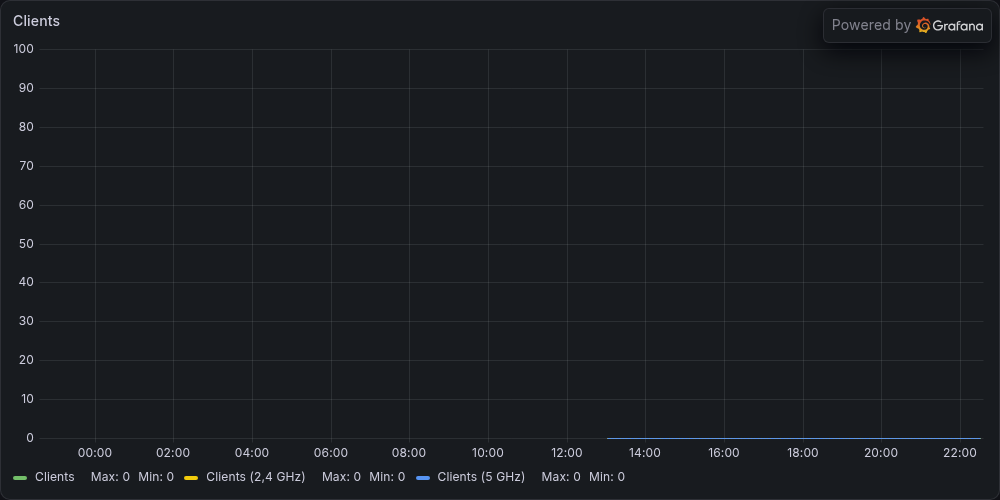Click Max: 0 value beside Clients (5 GHz)
Image resolution: width=1000 pixels, height=500 pixels.
tap(561, 477)
